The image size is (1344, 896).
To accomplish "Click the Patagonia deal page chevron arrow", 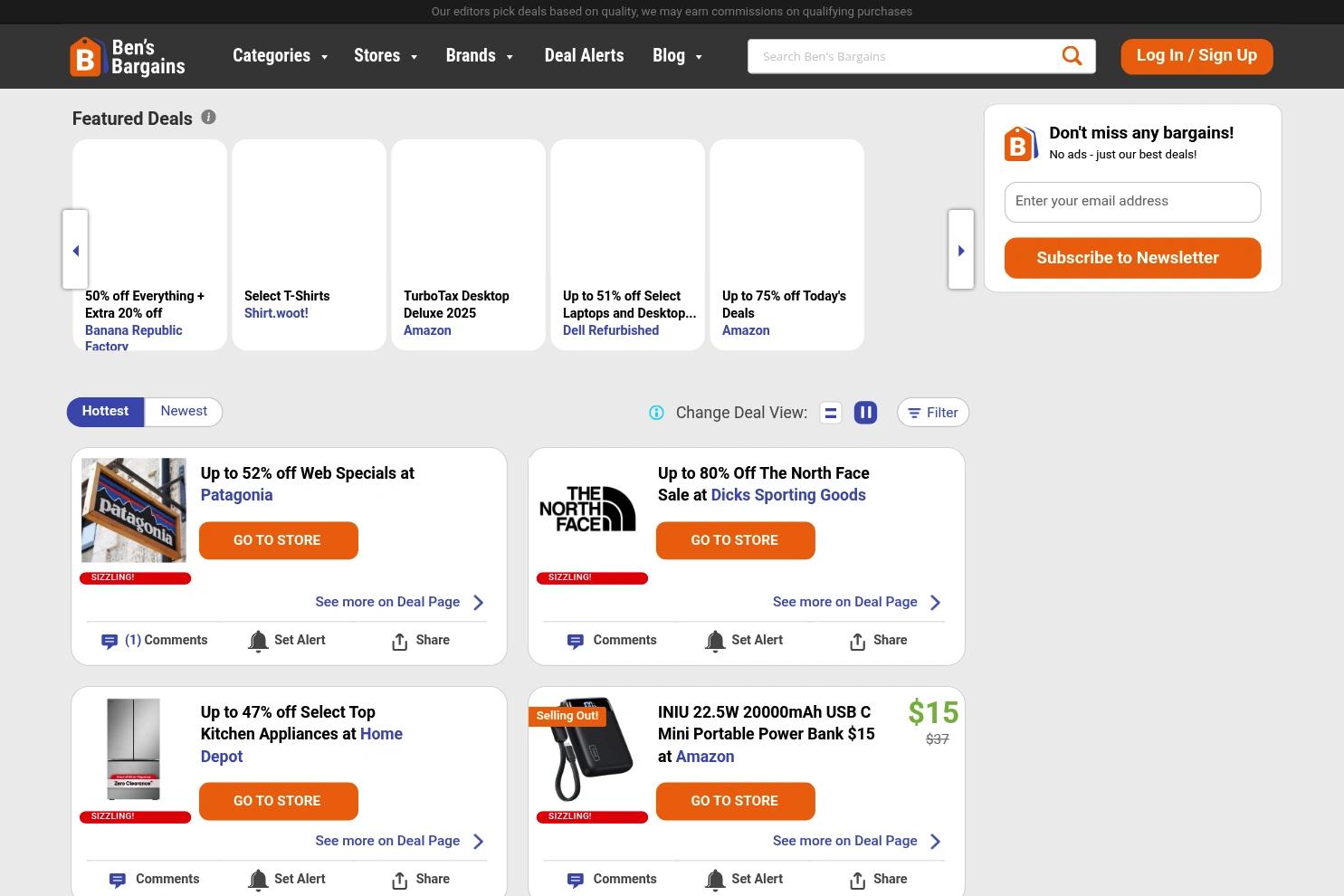I will (x=479, y=603).
